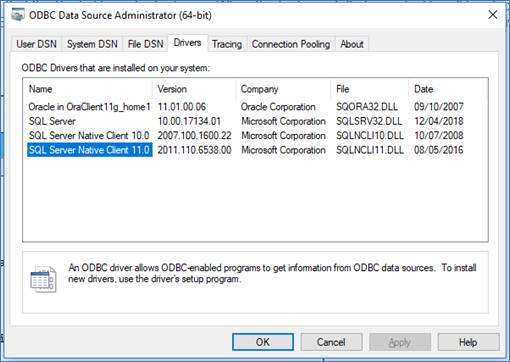510x362 pixels.
Task: Close the ODBC Data Source Administrator window
Action: click(x=493, y=15)
